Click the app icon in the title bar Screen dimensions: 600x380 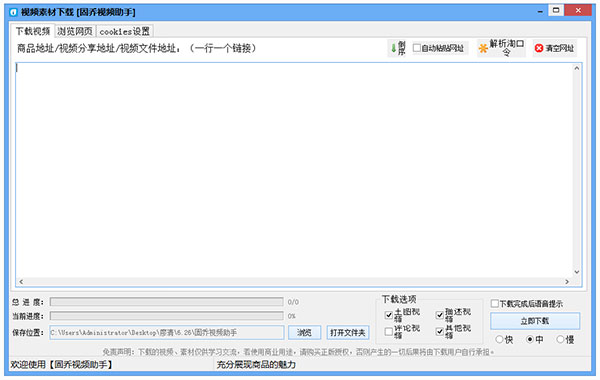coord(13,12)
